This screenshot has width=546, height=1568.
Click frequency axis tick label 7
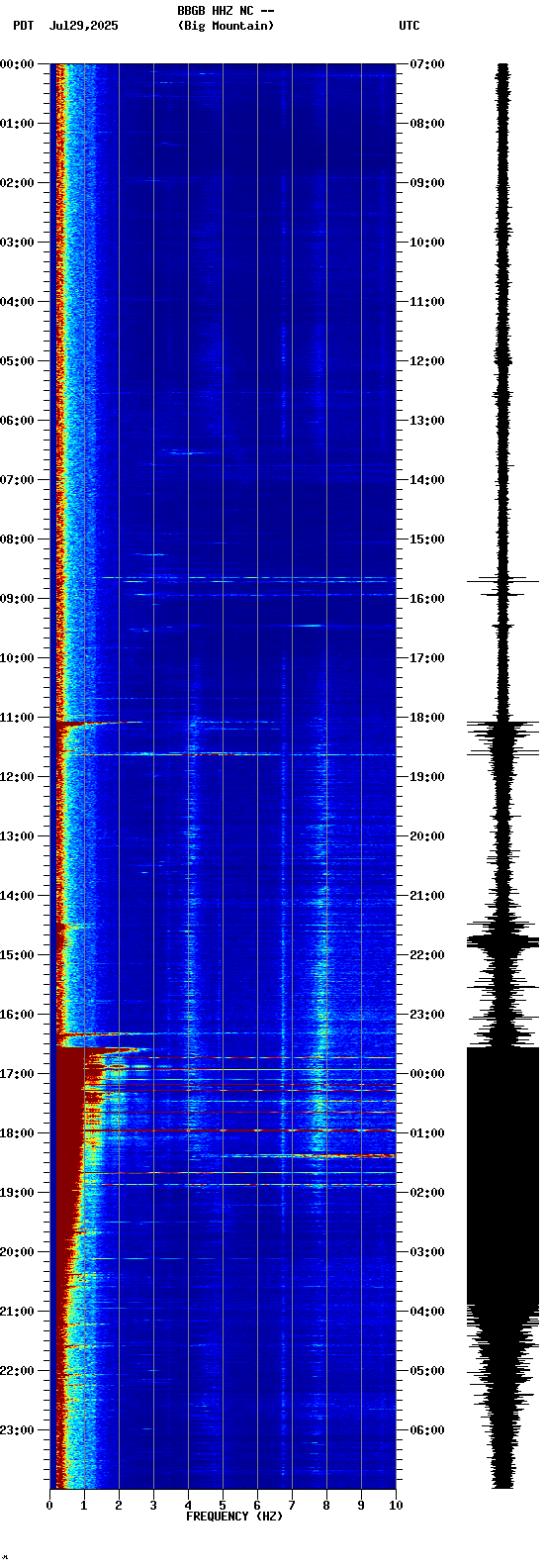tap(292, 1506)
